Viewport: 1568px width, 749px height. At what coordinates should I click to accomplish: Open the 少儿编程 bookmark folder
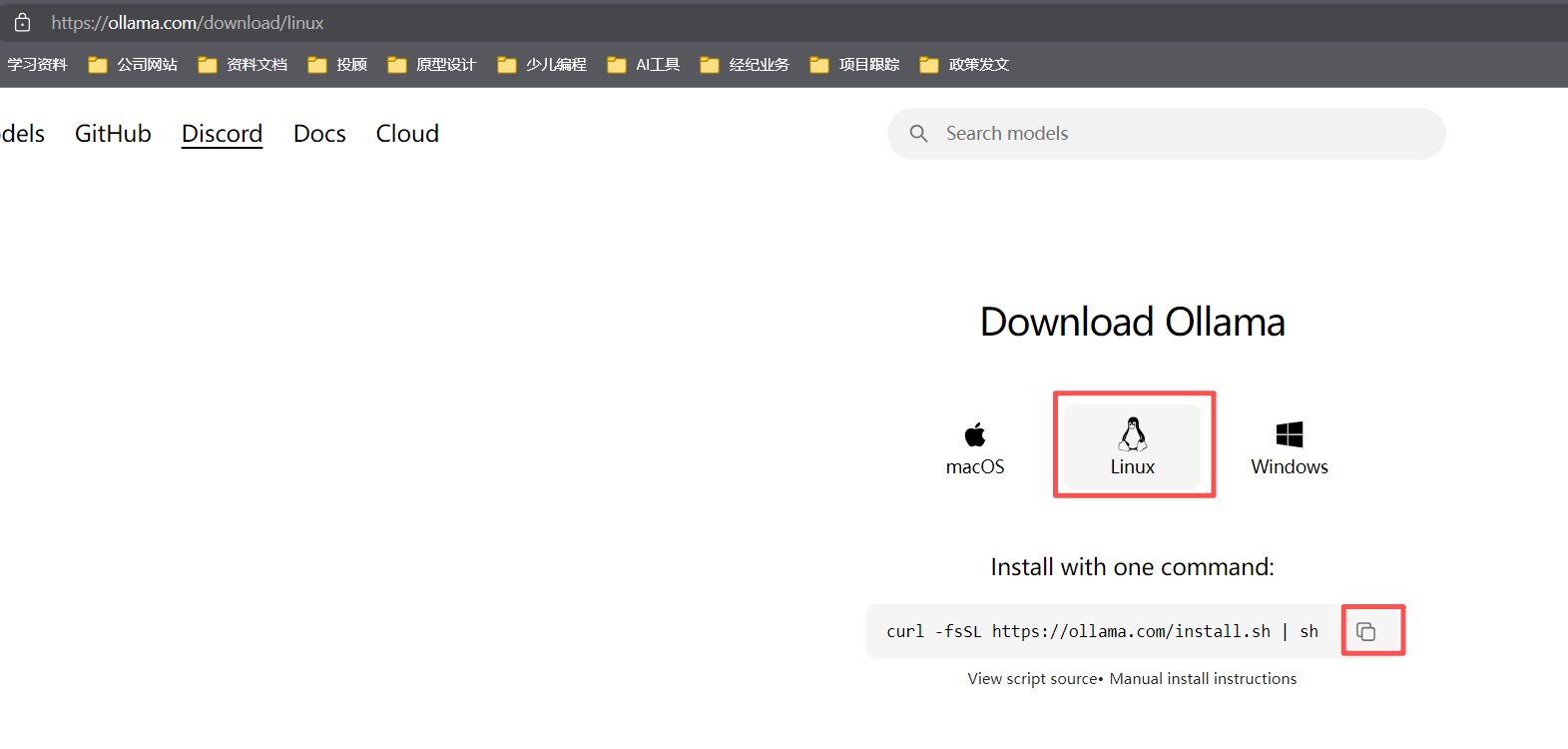(542, 65)
